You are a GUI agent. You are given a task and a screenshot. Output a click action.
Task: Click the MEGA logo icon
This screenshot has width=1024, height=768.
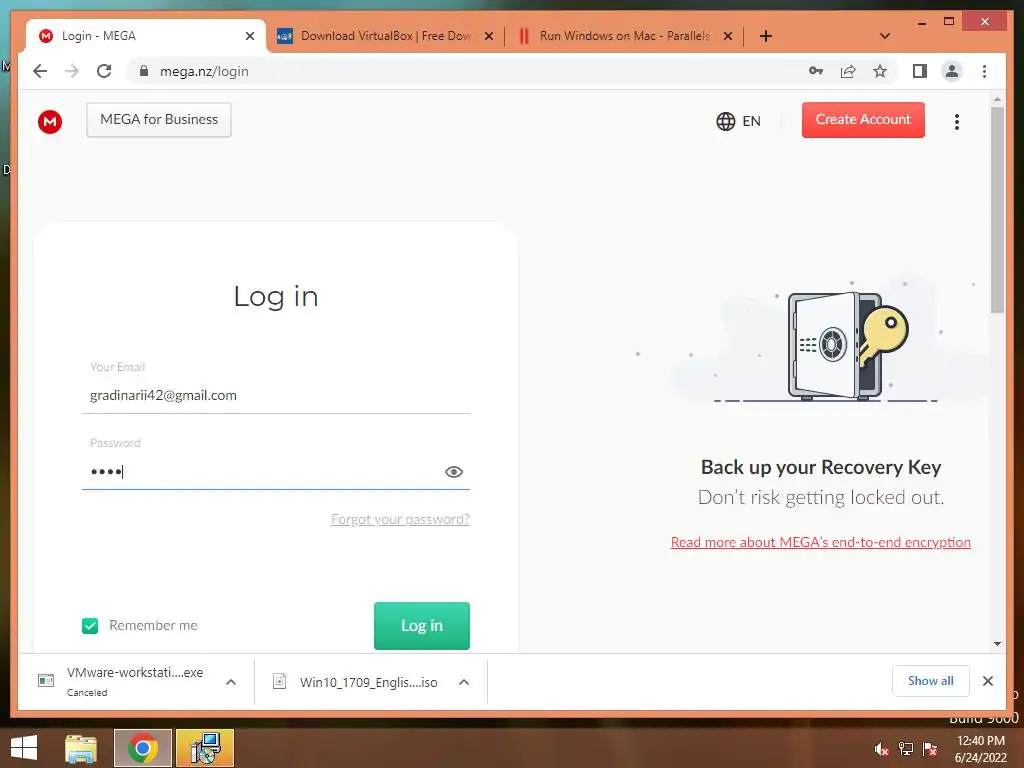[50, 121]
